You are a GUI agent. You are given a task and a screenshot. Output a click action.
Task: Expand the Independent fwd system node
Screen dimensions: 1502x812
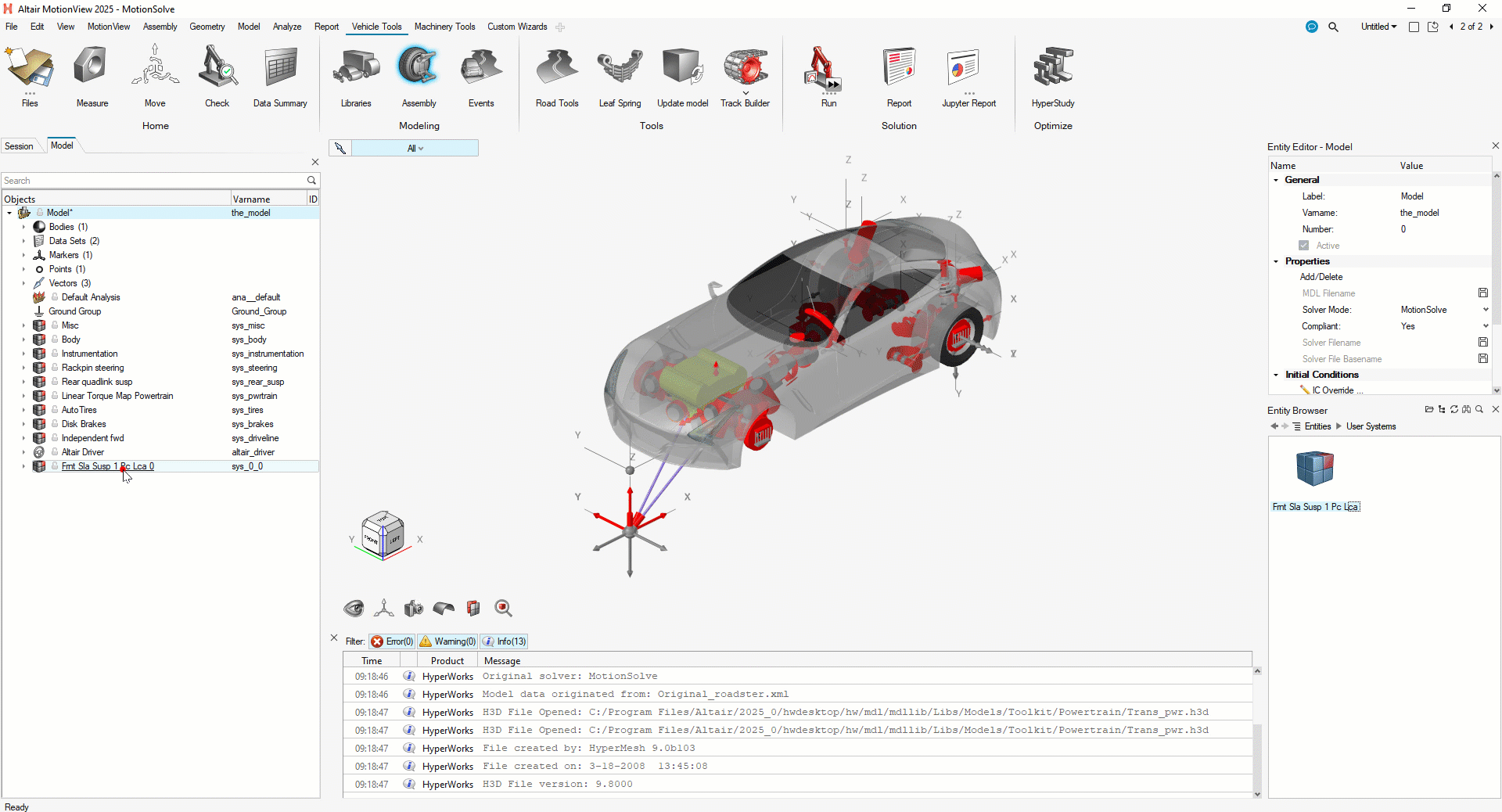click(x=23, y=438)
